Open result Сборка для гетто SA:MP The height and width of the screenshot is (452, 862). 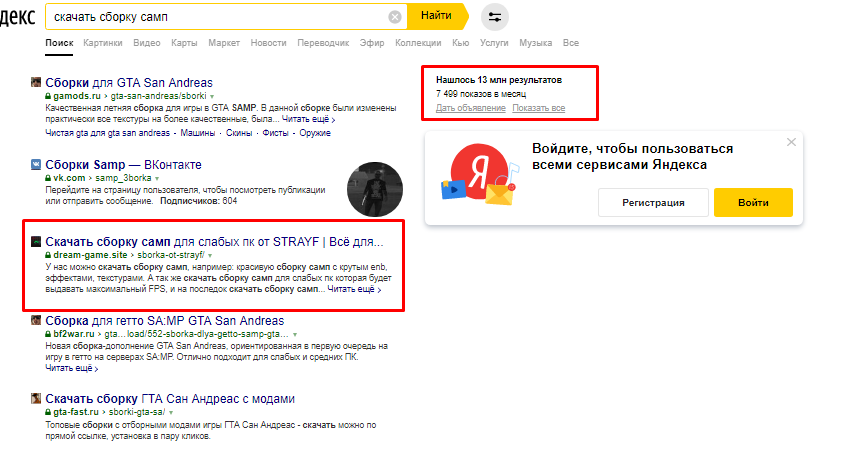click(x=164, y=321)
